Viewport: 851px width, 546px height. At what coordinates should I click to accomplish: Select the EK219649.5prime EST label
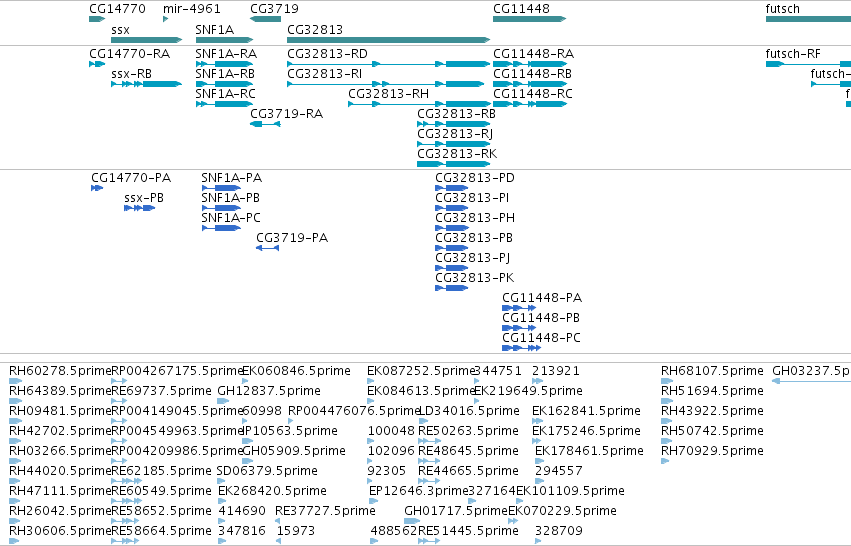click(529, 391)
